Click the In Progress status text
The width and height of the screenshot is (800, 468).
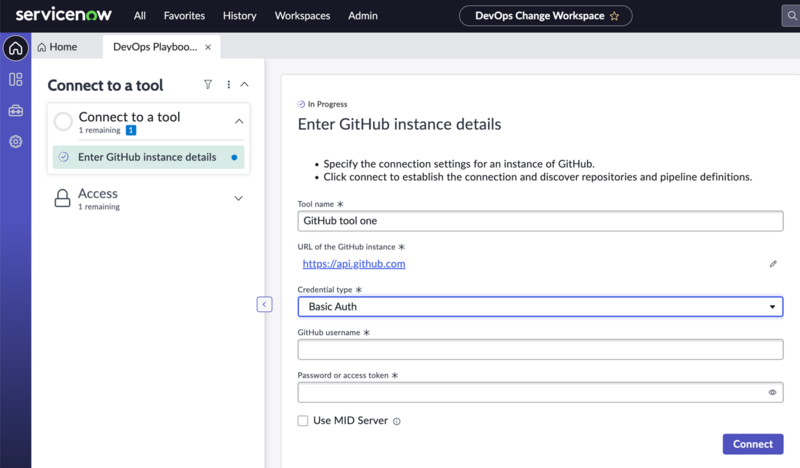tap(328, 104)
